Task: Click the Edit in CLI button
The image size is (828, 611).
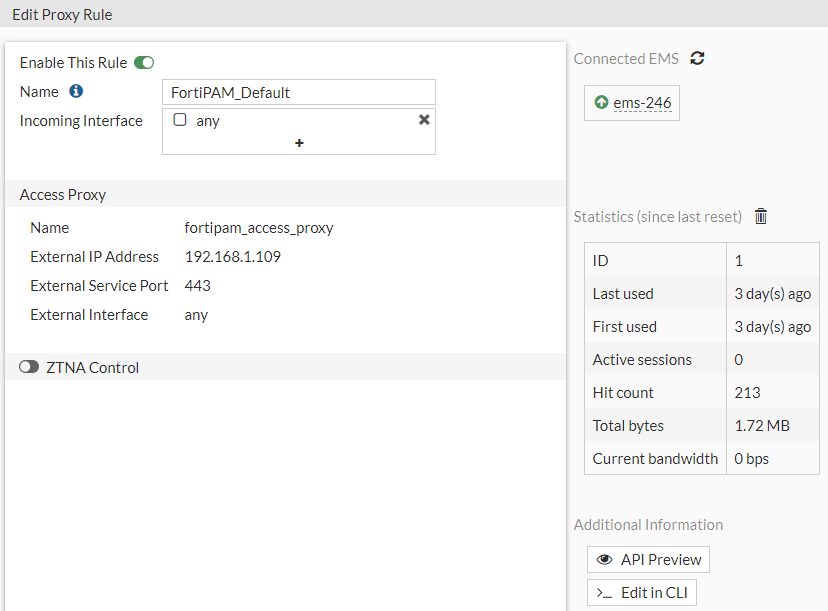Action: click(x=642, y=592)
